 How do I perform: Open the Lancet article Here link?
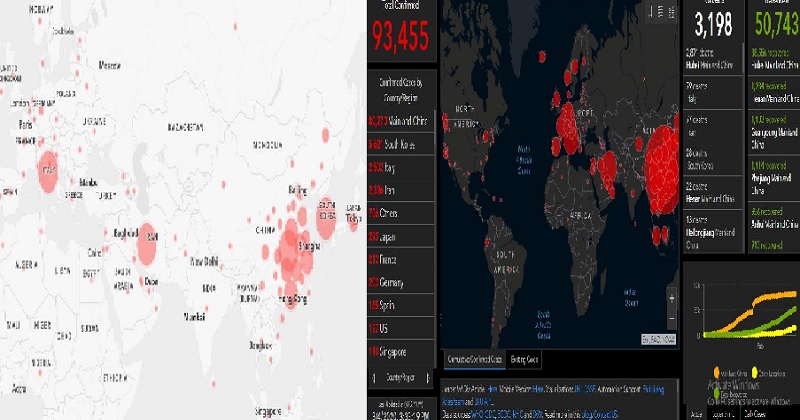coord(492,389)
